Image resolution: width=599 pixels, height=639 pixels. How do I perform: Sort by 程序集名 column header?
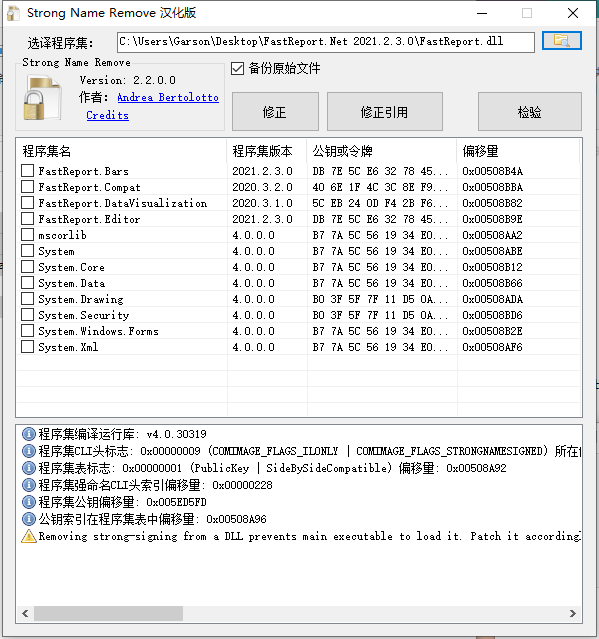coord(121,151)
